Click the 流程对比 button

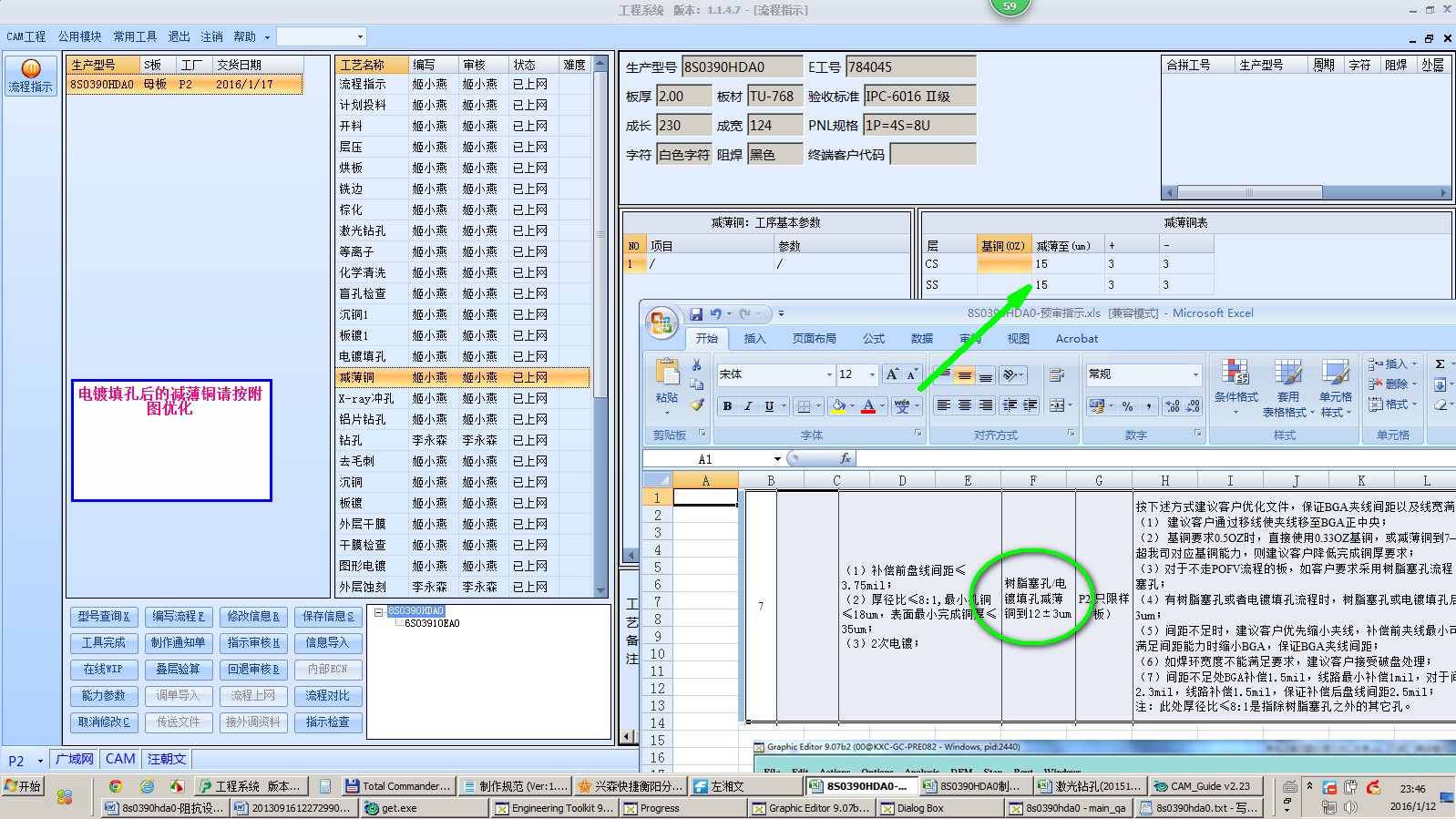click(328, 696)
